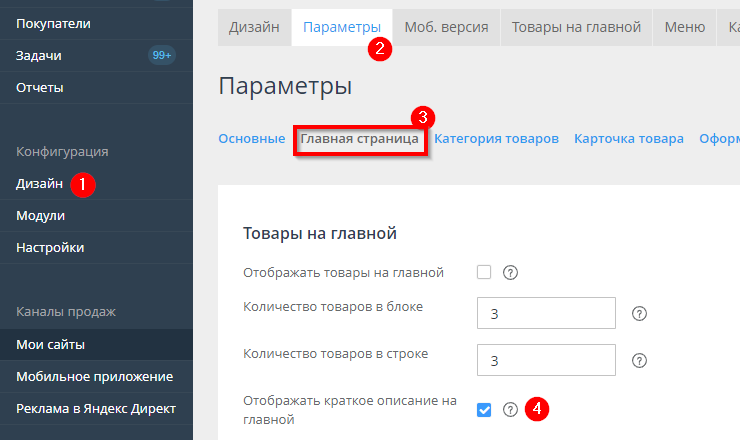Screen dimensions: 740x440
Task: Go to the Главная страница section
Action: [x=360, y=139]
